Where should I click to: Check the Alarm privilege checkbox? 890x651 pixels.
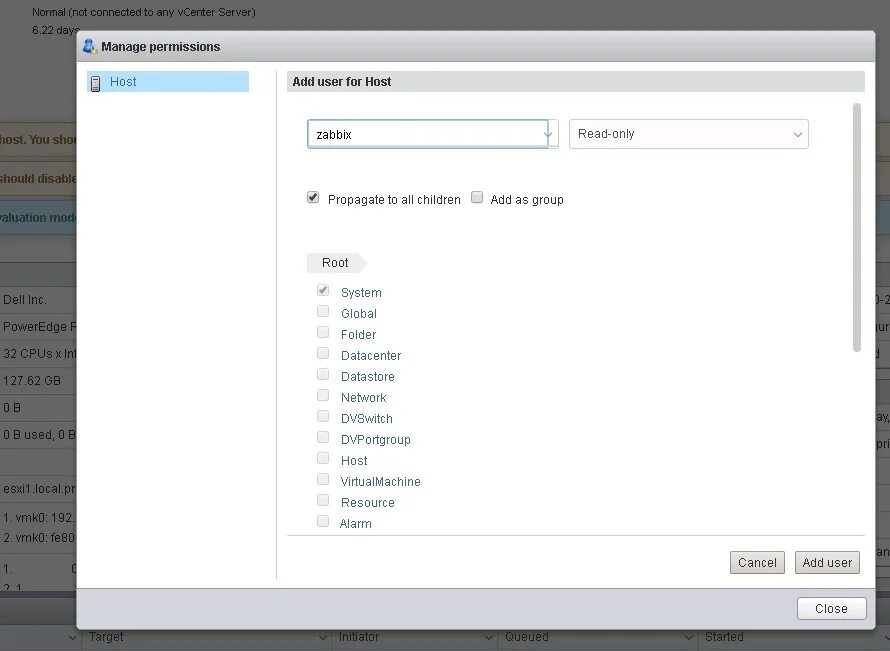click(x=322, y=520)
